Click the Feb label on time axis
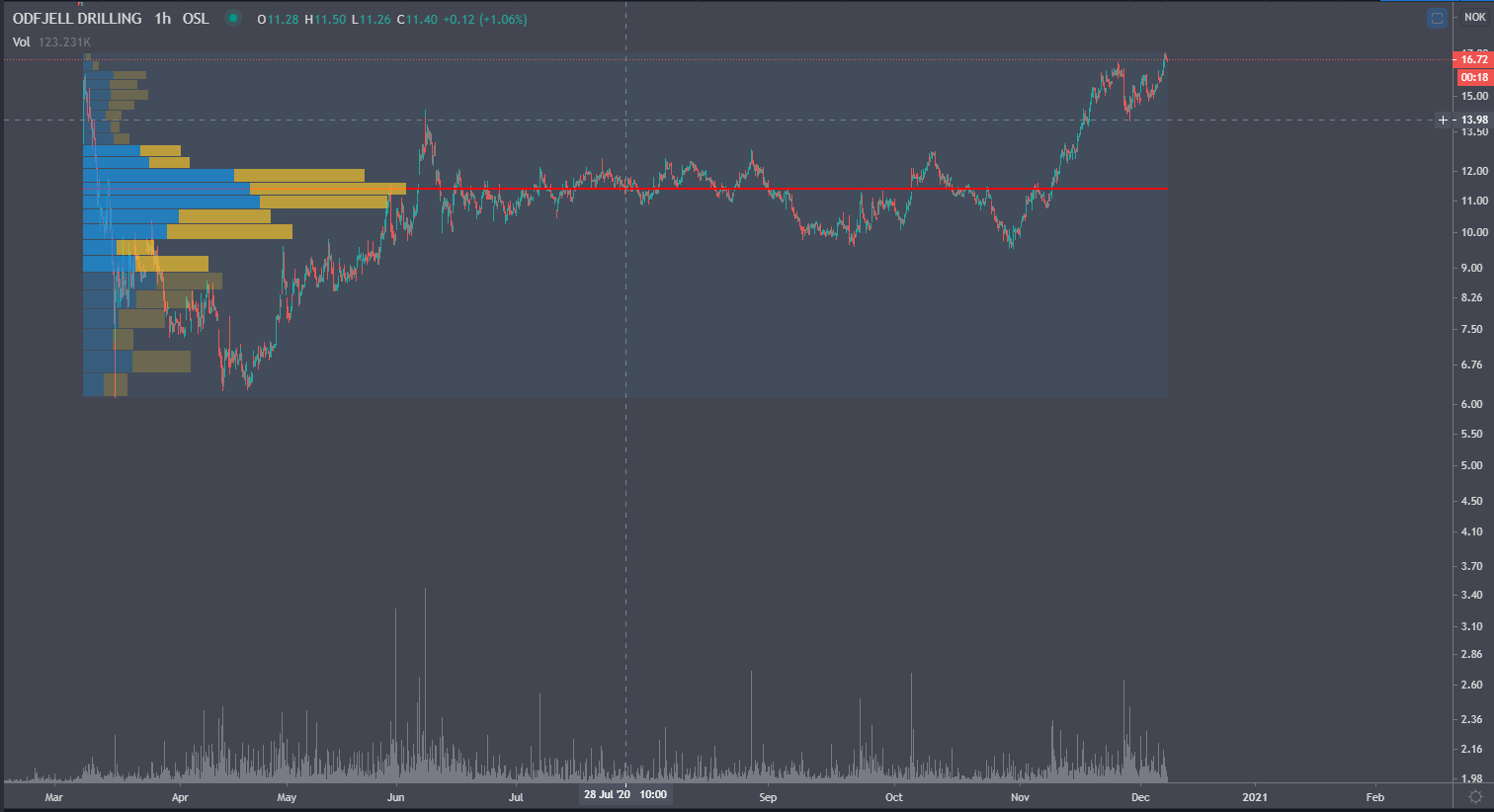Image resolution: width=1494 pixels, height=812 pixels. tap(1374, 797)
